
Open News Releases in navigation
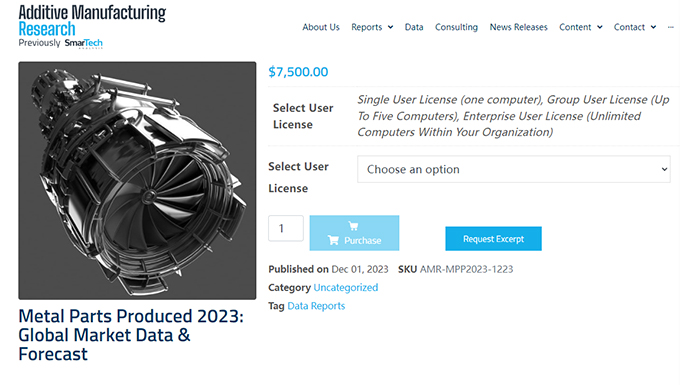point(518,27)
